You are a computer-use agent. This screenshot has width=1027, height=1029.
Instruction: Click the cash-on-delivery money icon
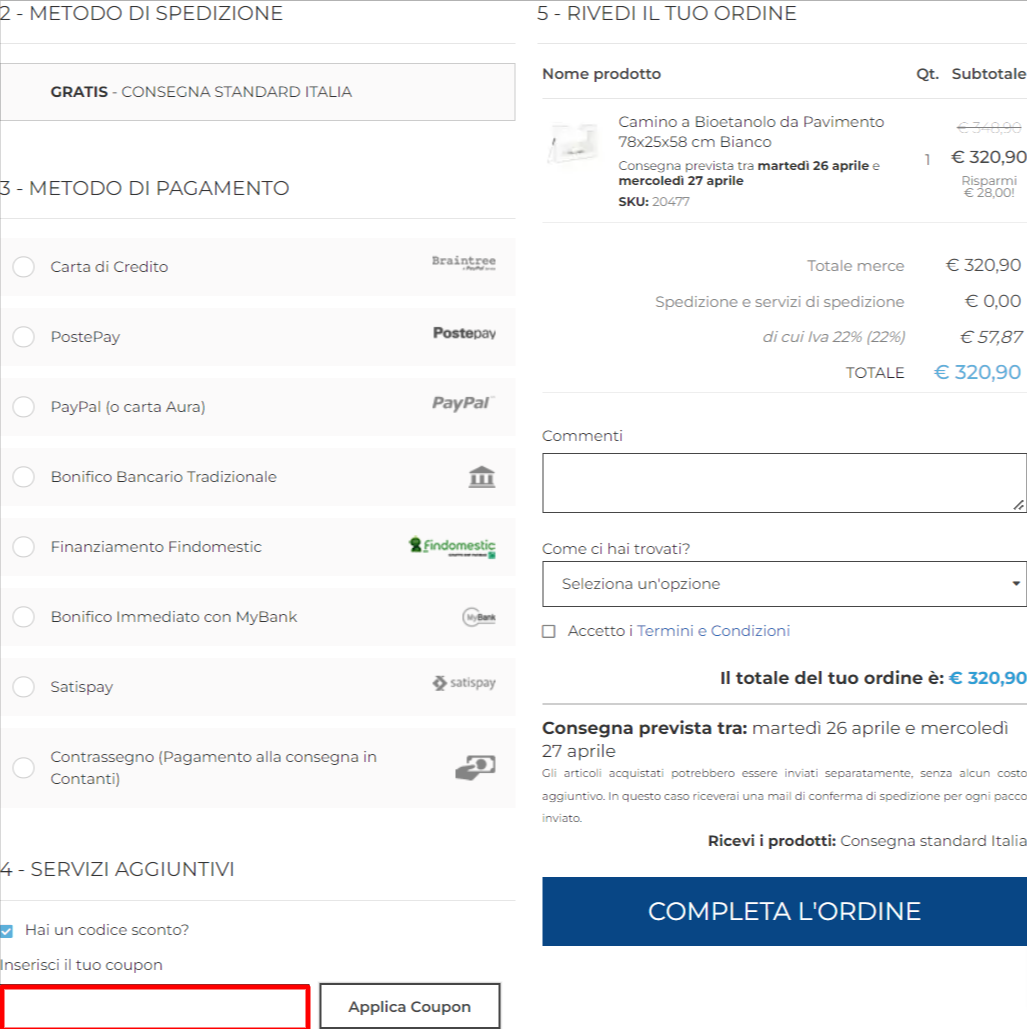click(x=475, y=767)
